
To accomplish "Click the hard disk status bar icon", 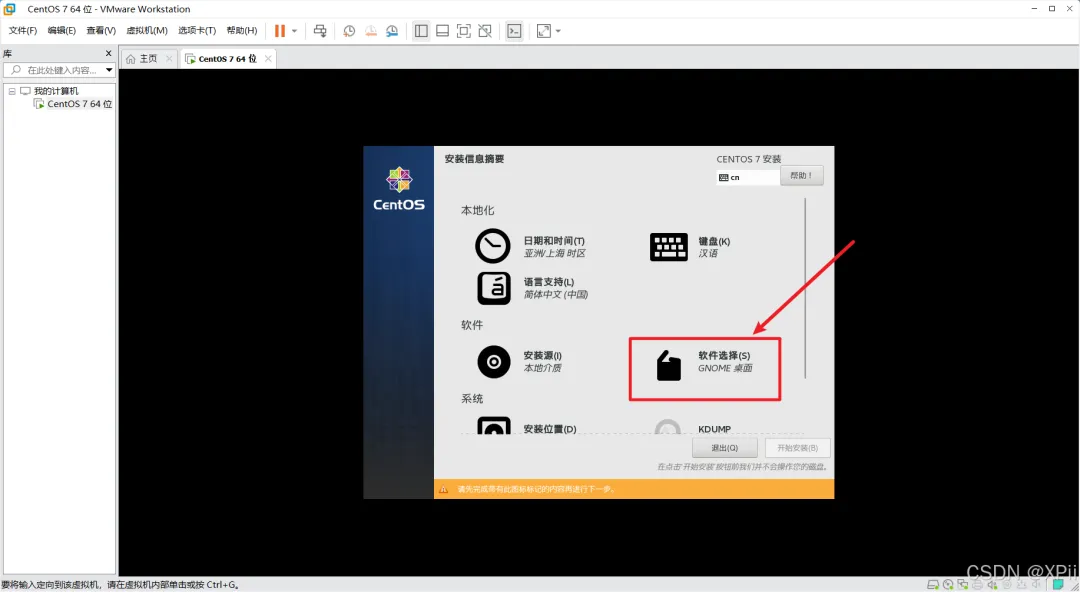I will (x=933, y=584).
